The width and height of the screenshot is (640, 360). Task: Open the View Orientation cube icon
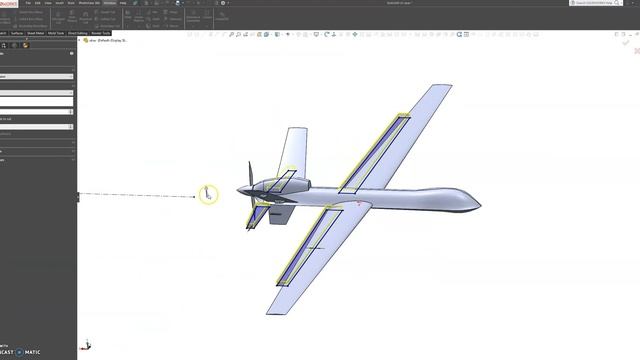click(x=267, y=35)
